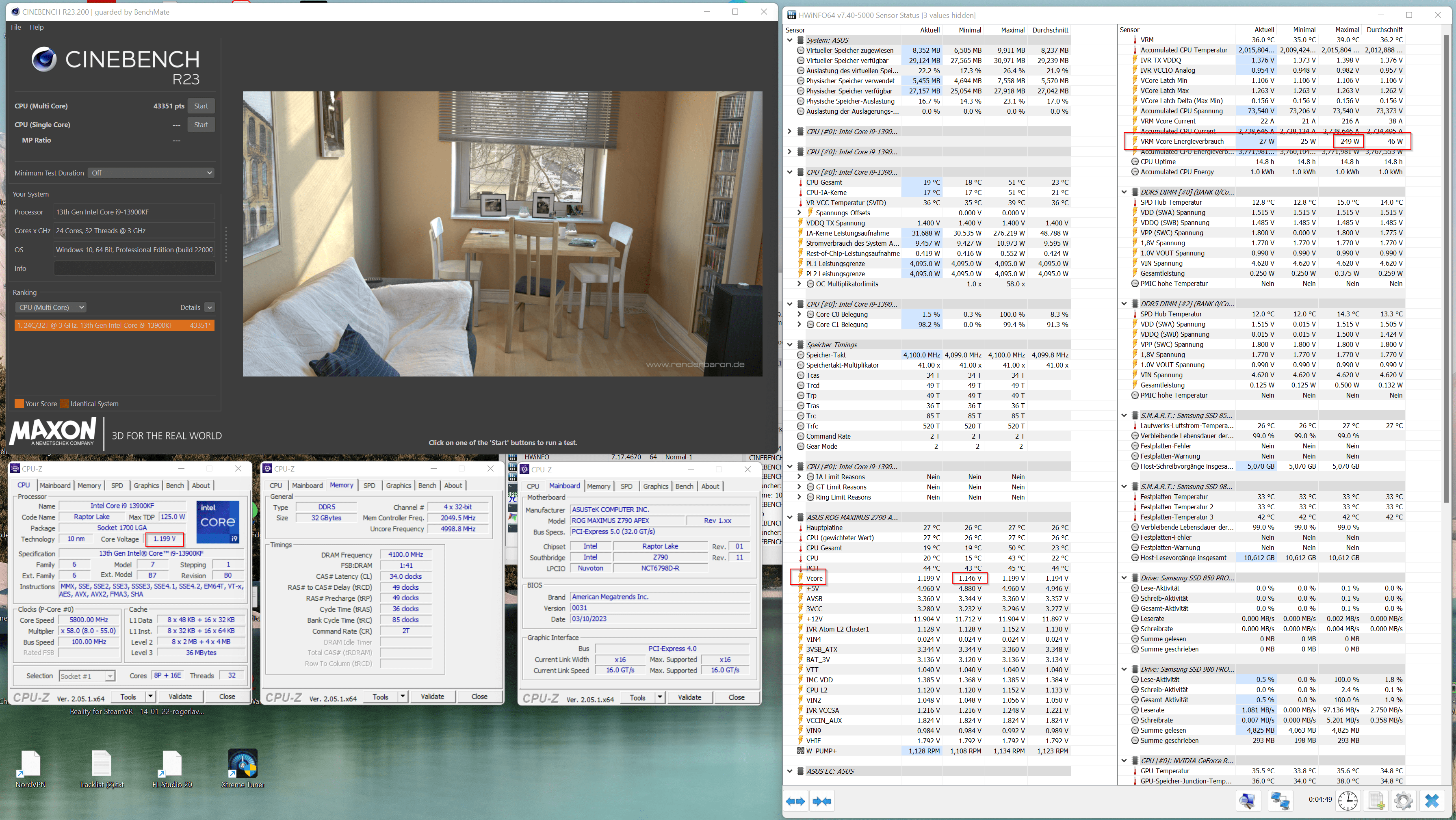Start HWiNFO logging with document-plus icon

1376,801
